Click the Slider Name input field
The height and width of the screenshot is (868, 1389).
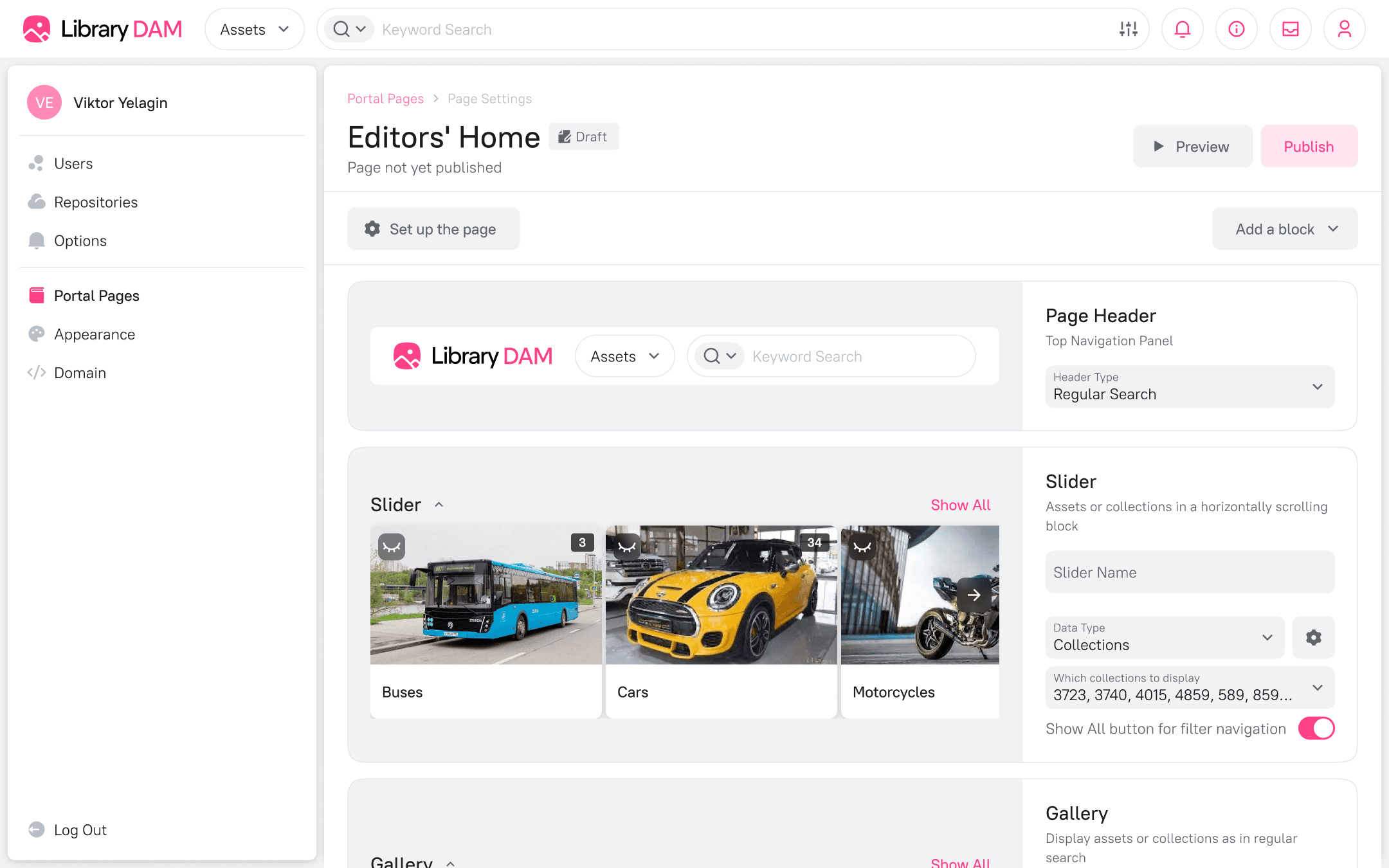pos(1190,572)
